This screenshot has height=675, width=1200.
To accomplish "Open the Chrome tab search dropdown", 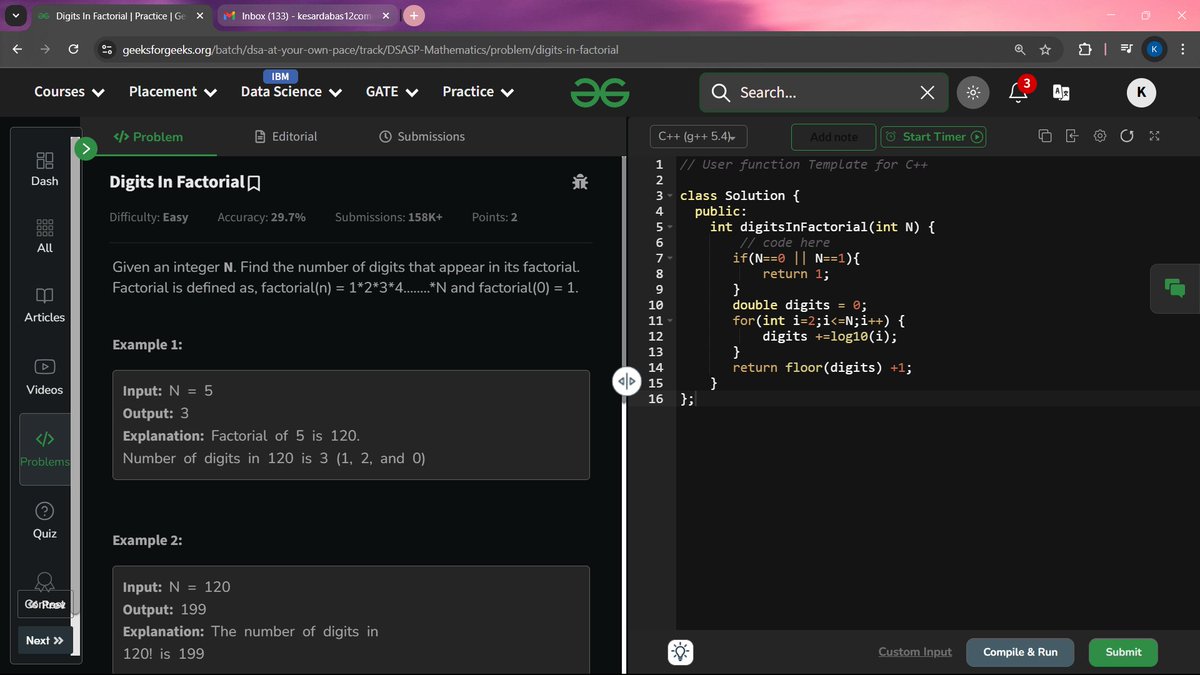I will tap(15, 16).
